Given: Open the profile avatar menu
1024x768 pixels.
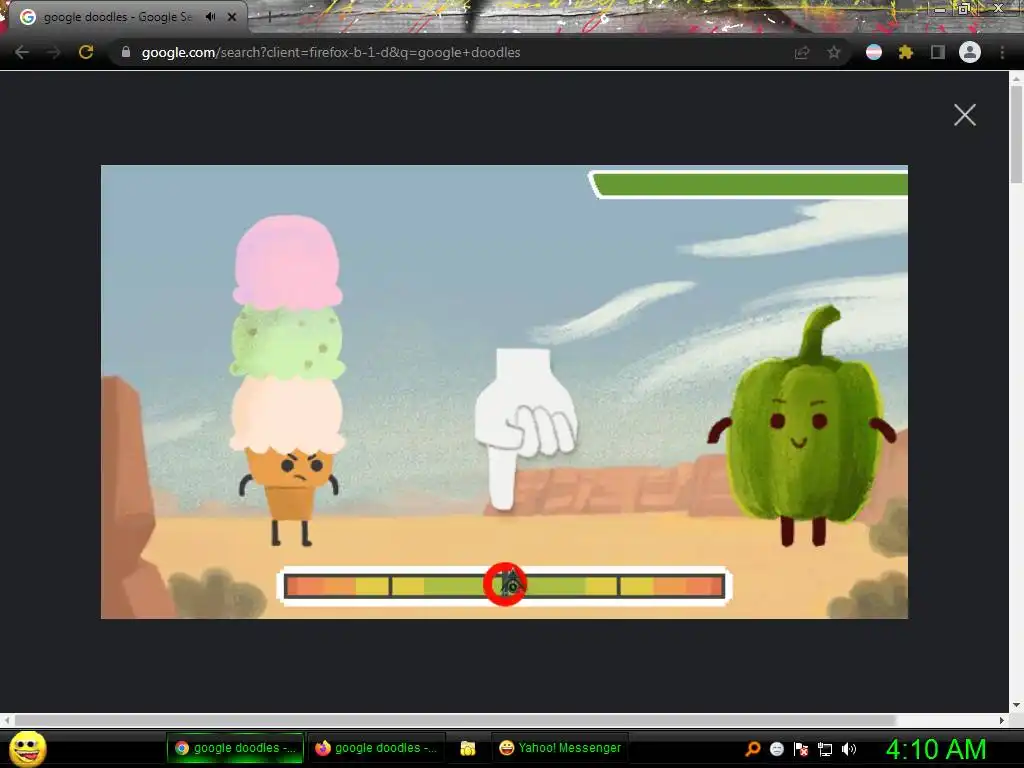Looking at the screenshot, I should click(970, 52).
